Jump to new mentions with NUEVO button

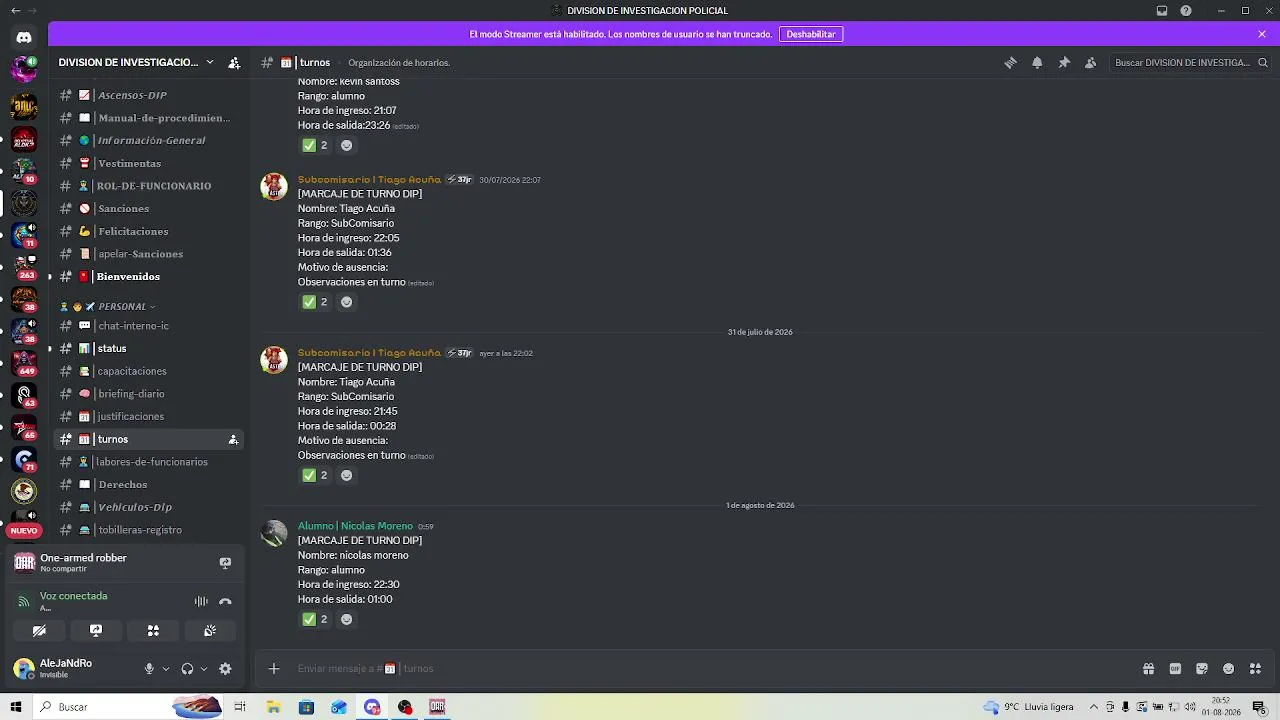[24, 531]
